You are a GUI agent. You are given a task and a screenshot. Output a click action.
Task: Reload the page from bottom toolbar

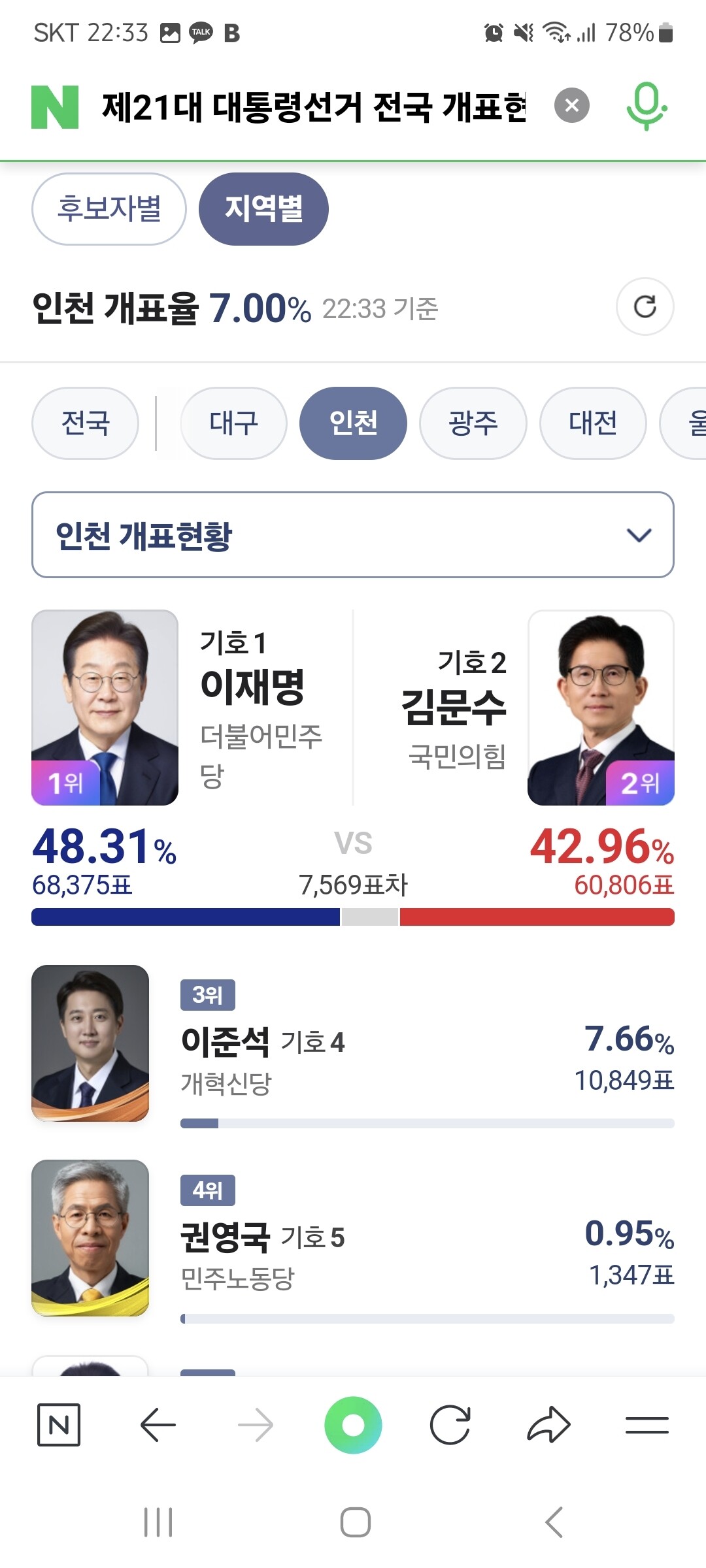tap(450, 1424)
